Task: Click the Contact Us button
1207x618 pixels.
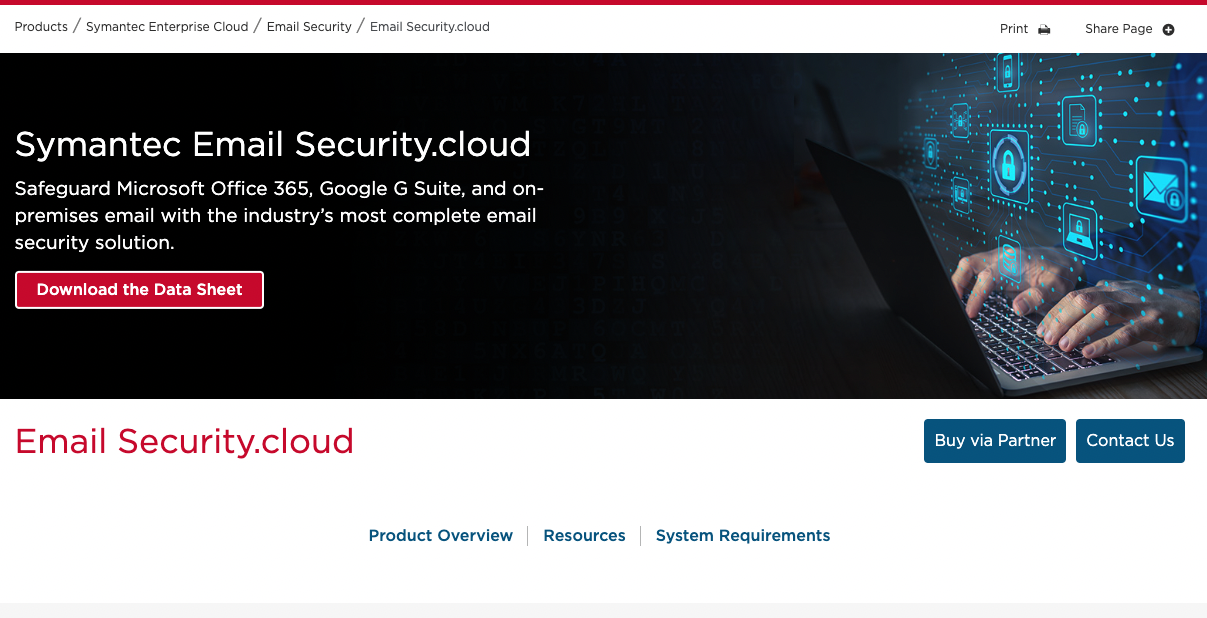Action: click(1130, 441)
